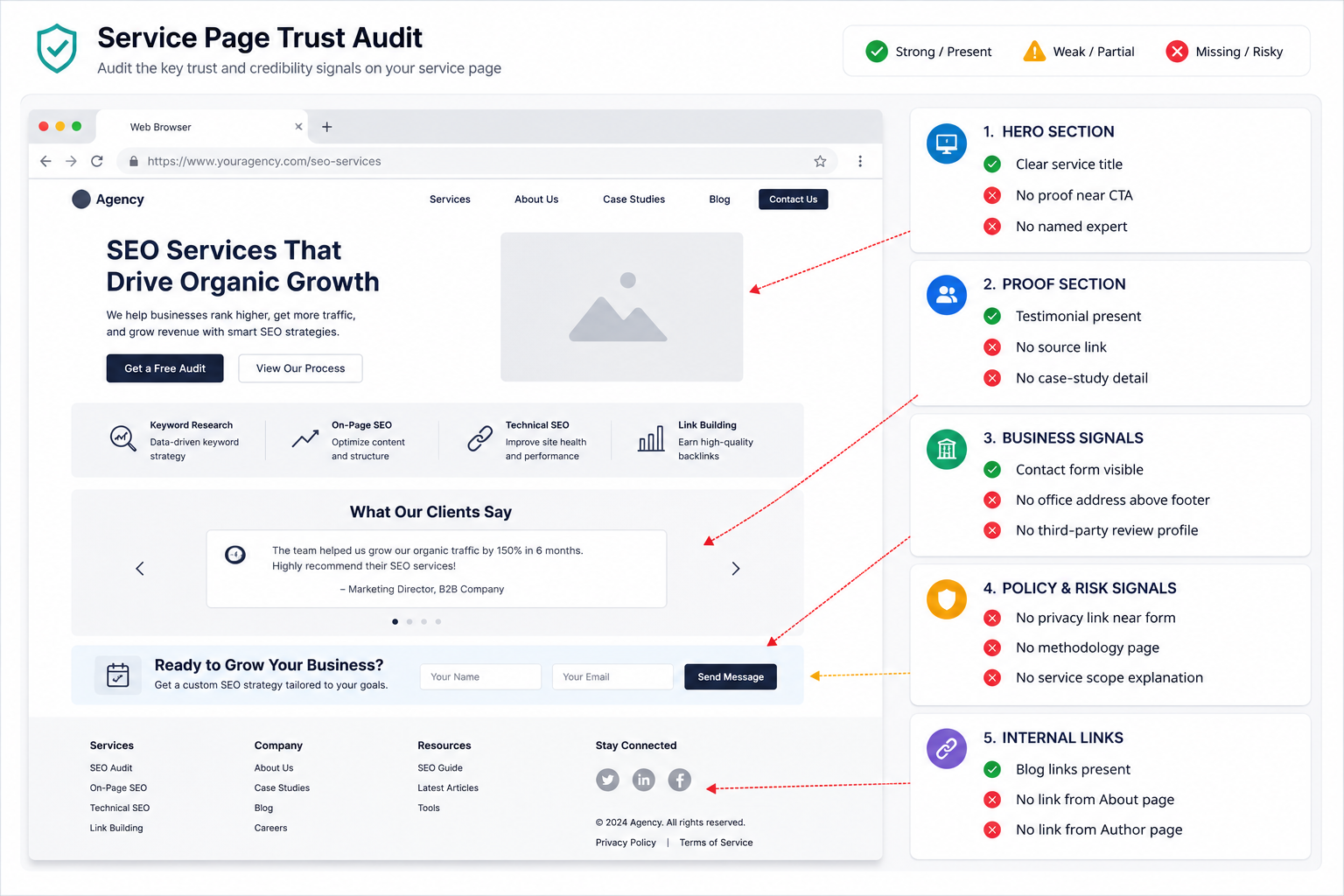Open the browser three-dot menu
The height and width of the screenshot is (896, 1344).
click(860, 161)
